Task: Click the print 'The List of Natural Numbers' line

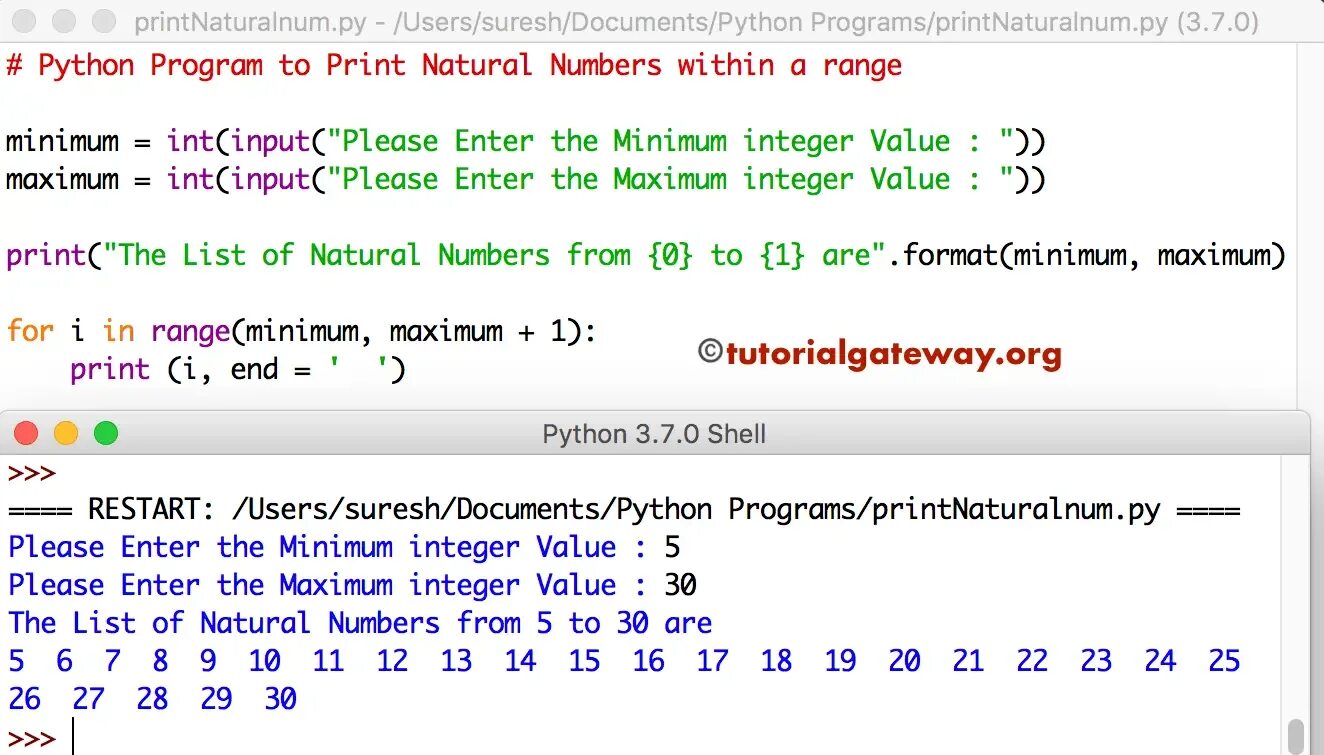Action: tap(646, 256)
